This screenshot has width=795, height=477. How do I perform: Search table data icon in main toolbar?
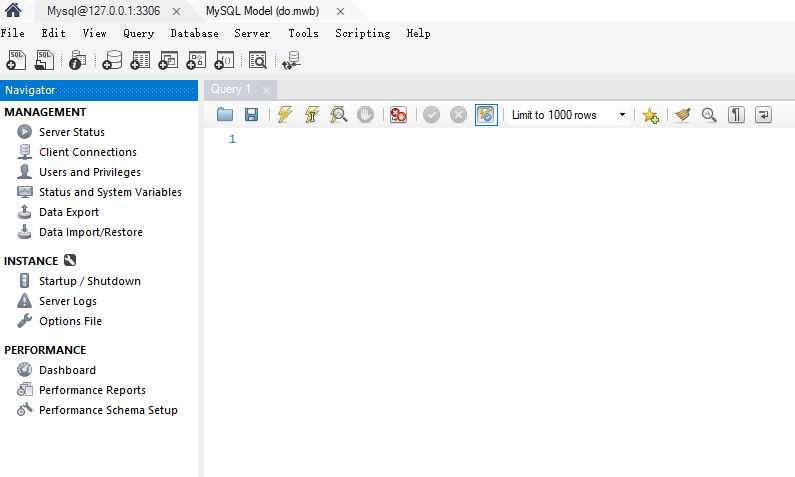[x=258, y=60]
